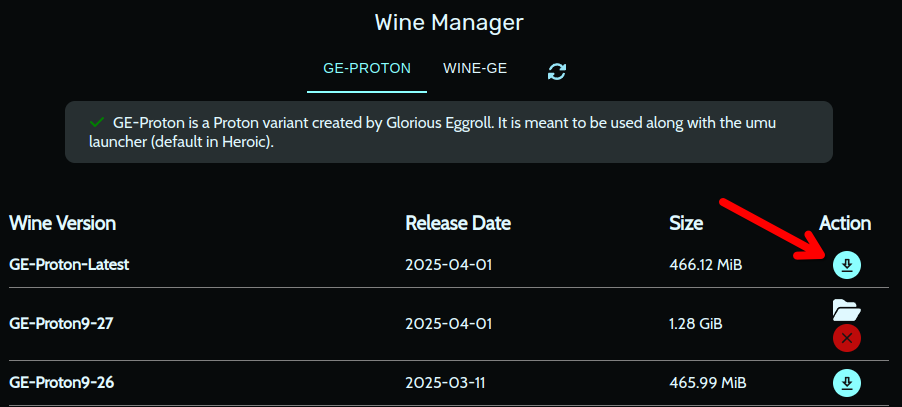Refresh the wine versions list
This screenshot has width=902, height=407.
pos(557,71)
